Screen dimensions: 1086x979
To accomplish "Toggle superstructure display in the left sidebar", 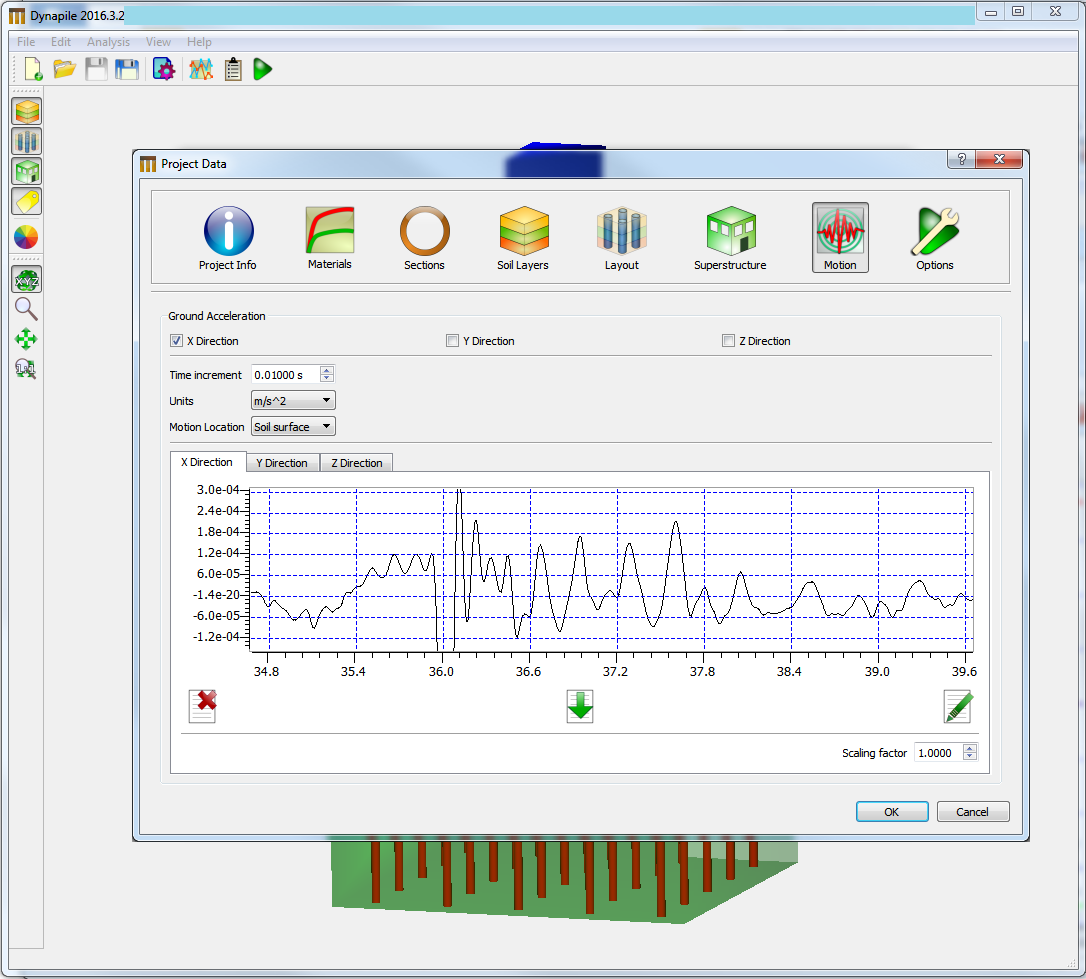I will coord(27,171).
